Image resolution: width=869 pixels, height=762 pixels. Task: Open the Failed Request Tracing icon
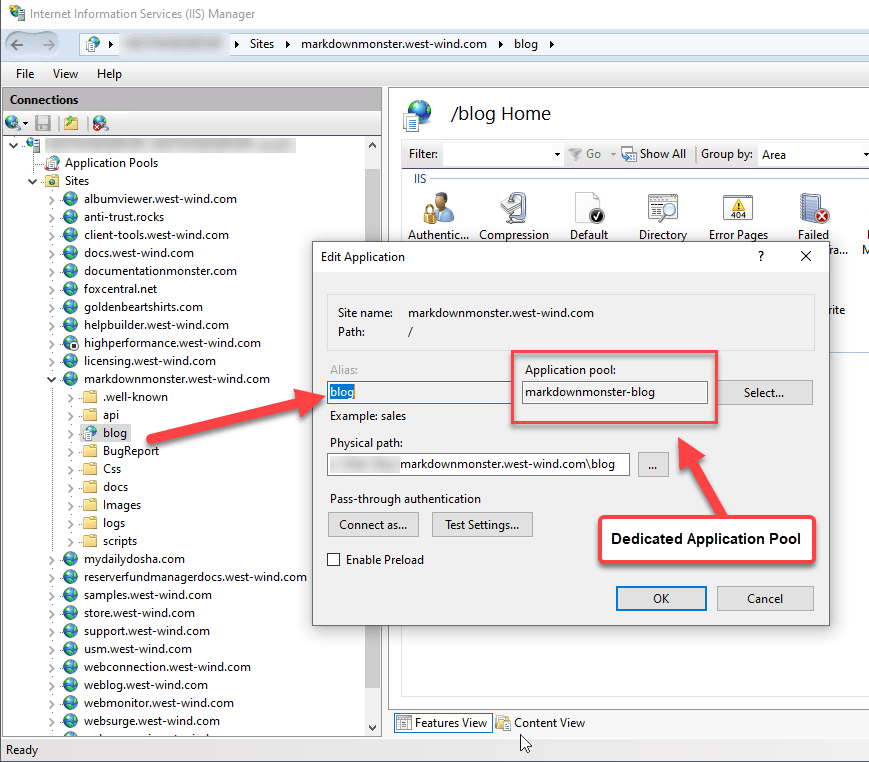(814, 207)
